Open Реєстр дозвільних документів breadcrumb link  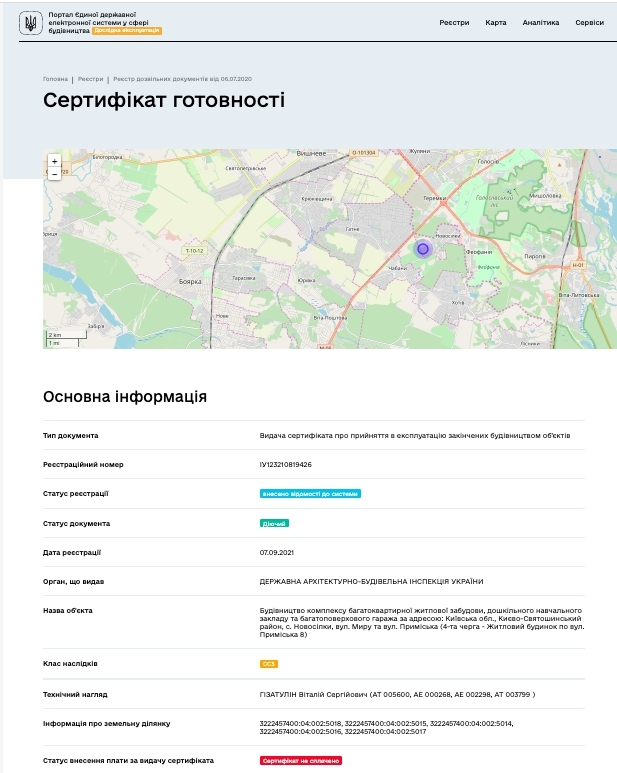pyautogui.click(x=182, y=79)
